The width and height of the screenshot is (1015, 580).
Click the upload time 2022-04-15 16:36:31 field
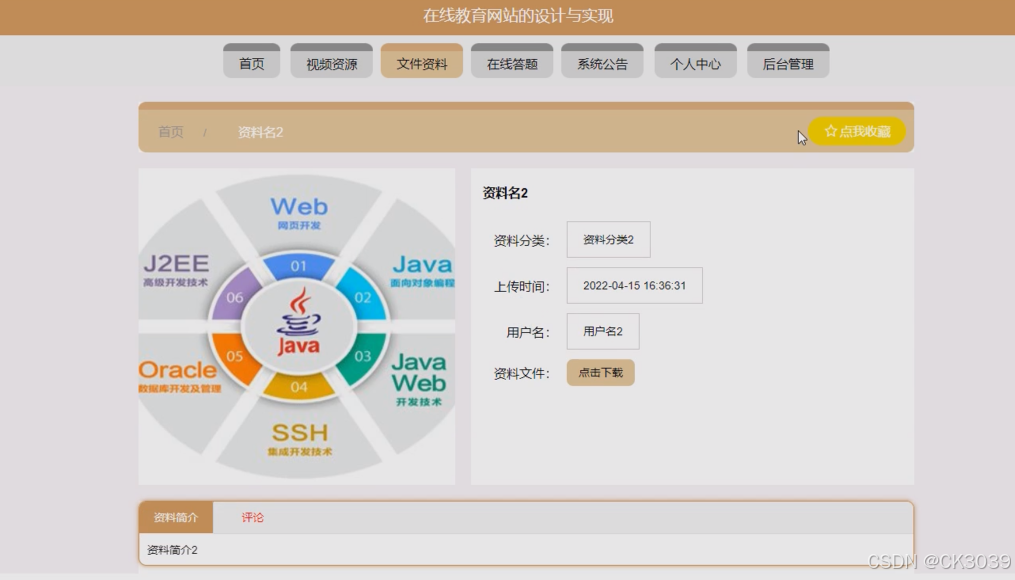(634, 285)
